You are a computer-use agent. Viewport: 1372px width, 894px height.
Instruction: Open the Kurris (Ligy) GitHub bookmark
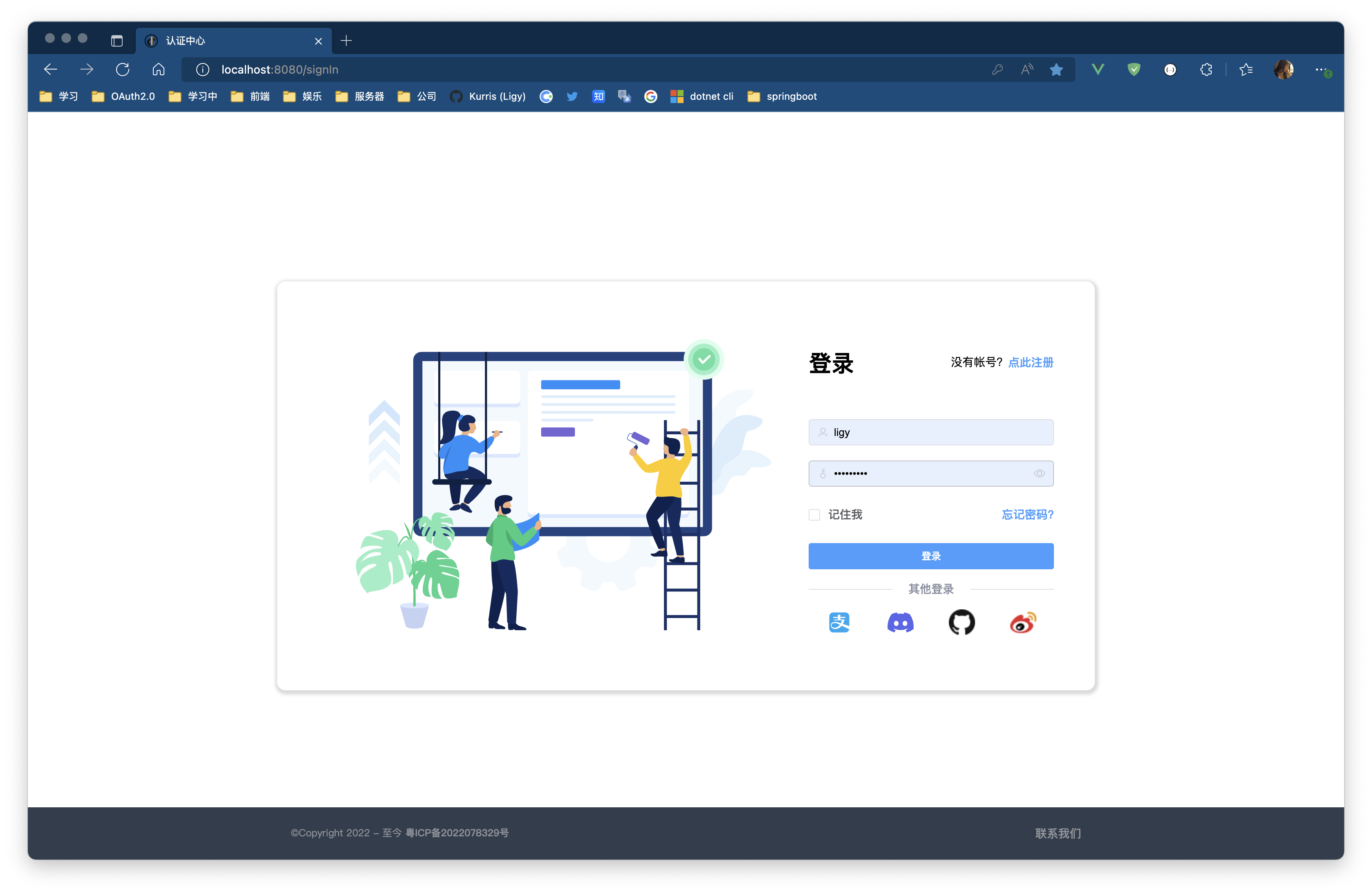pos(488,97)
